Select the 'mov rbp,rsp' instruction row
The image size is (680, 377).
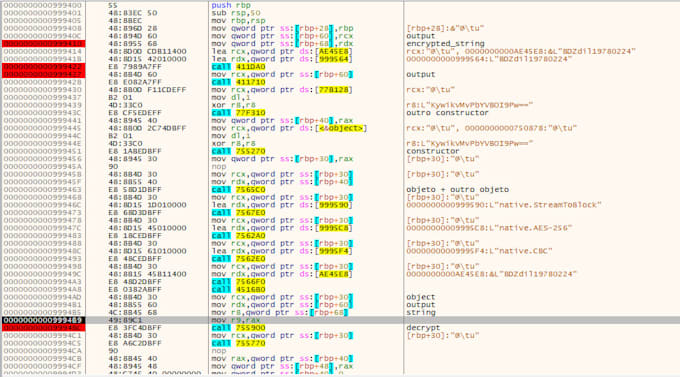tap(238, 20)
